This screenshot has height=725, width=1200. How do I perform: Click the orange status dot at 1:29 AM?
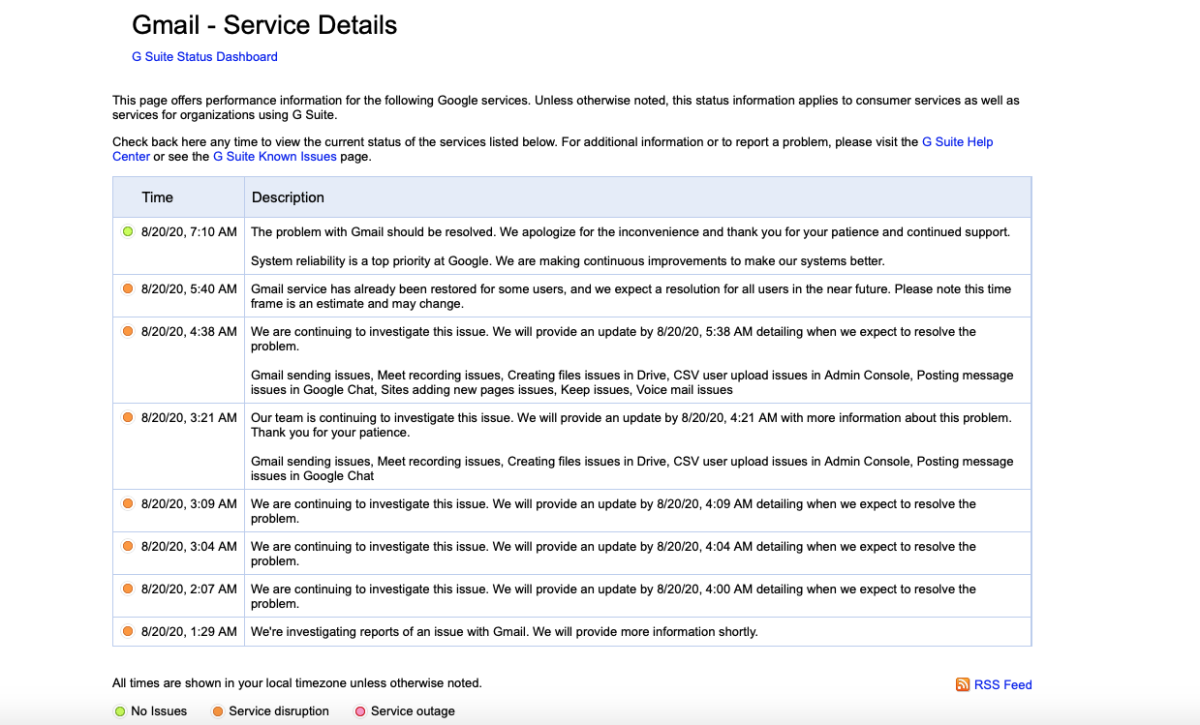(127, 632)
